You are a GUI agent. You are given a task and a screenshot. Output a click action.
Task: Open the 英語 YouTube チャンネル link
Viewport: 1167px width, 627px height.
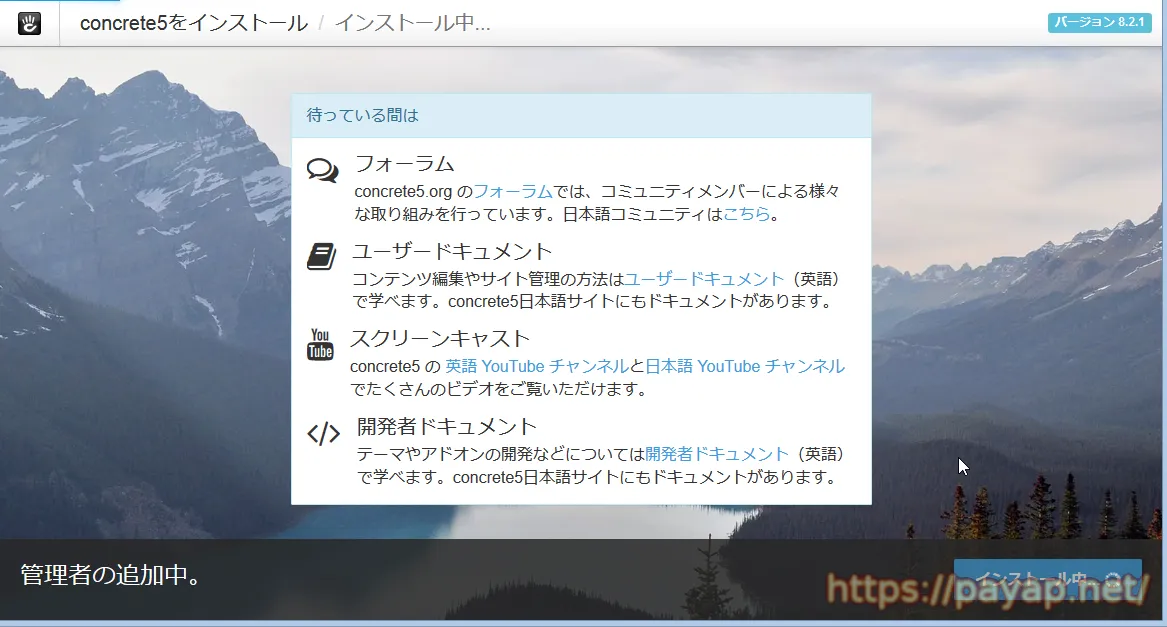[536, 366]
